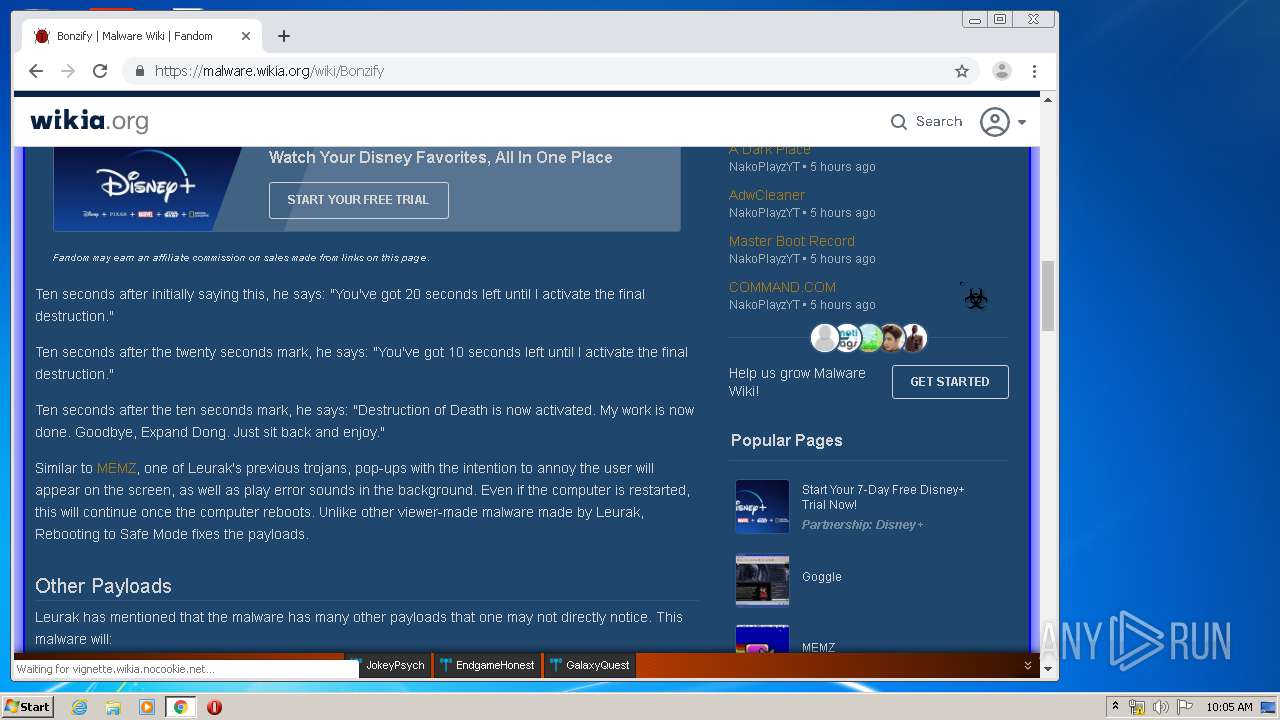Viewport: 1280px width, 720px height.
Task: Click the 10:05 AM clock
Action: pyautogui.click(x=1229, y=707)
